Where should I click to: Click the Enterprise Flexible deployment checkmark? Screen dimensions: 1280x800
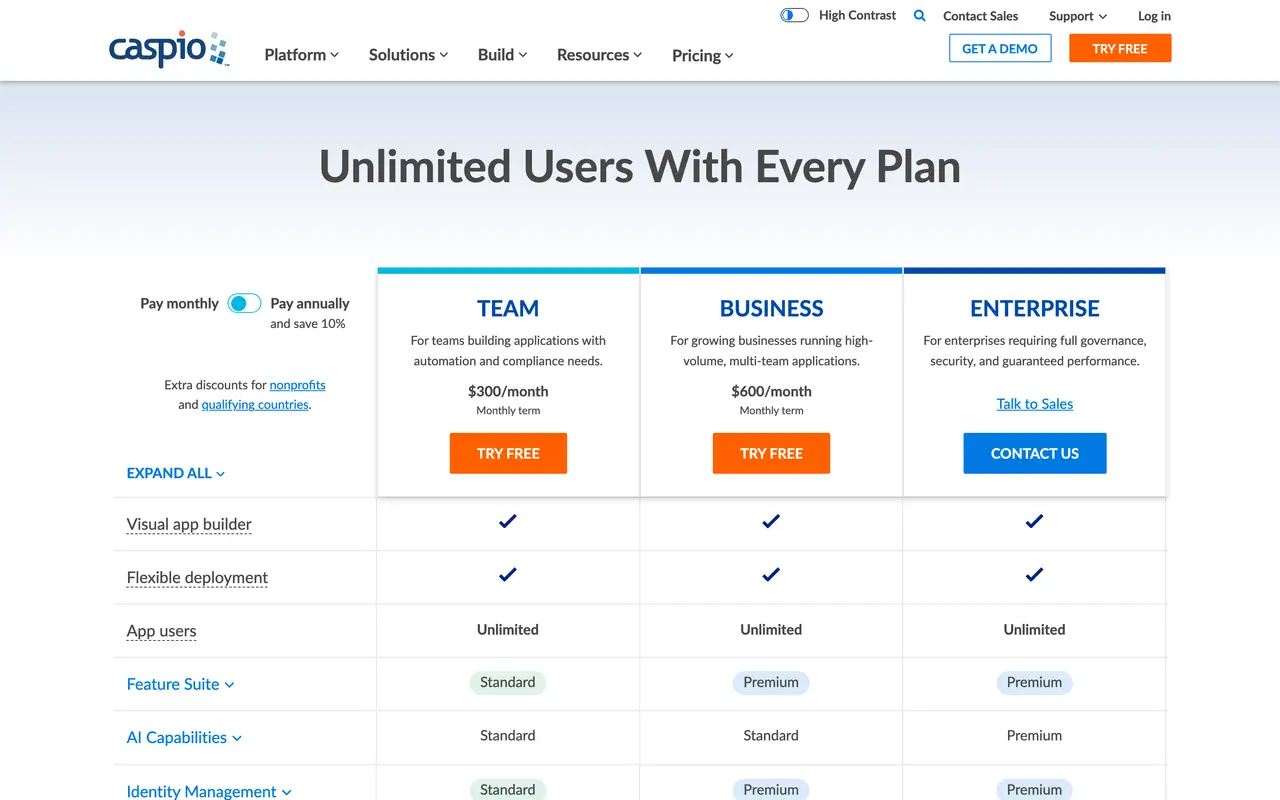[1035, 574]
